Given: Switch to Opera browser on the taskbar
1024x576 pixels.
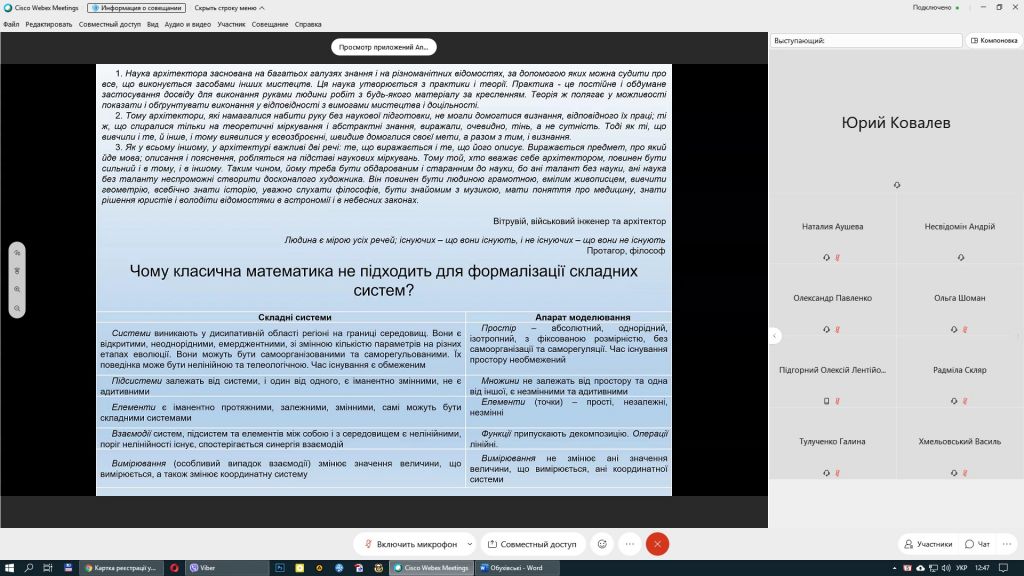Looking at the screenshot, I should pos(174,568).
